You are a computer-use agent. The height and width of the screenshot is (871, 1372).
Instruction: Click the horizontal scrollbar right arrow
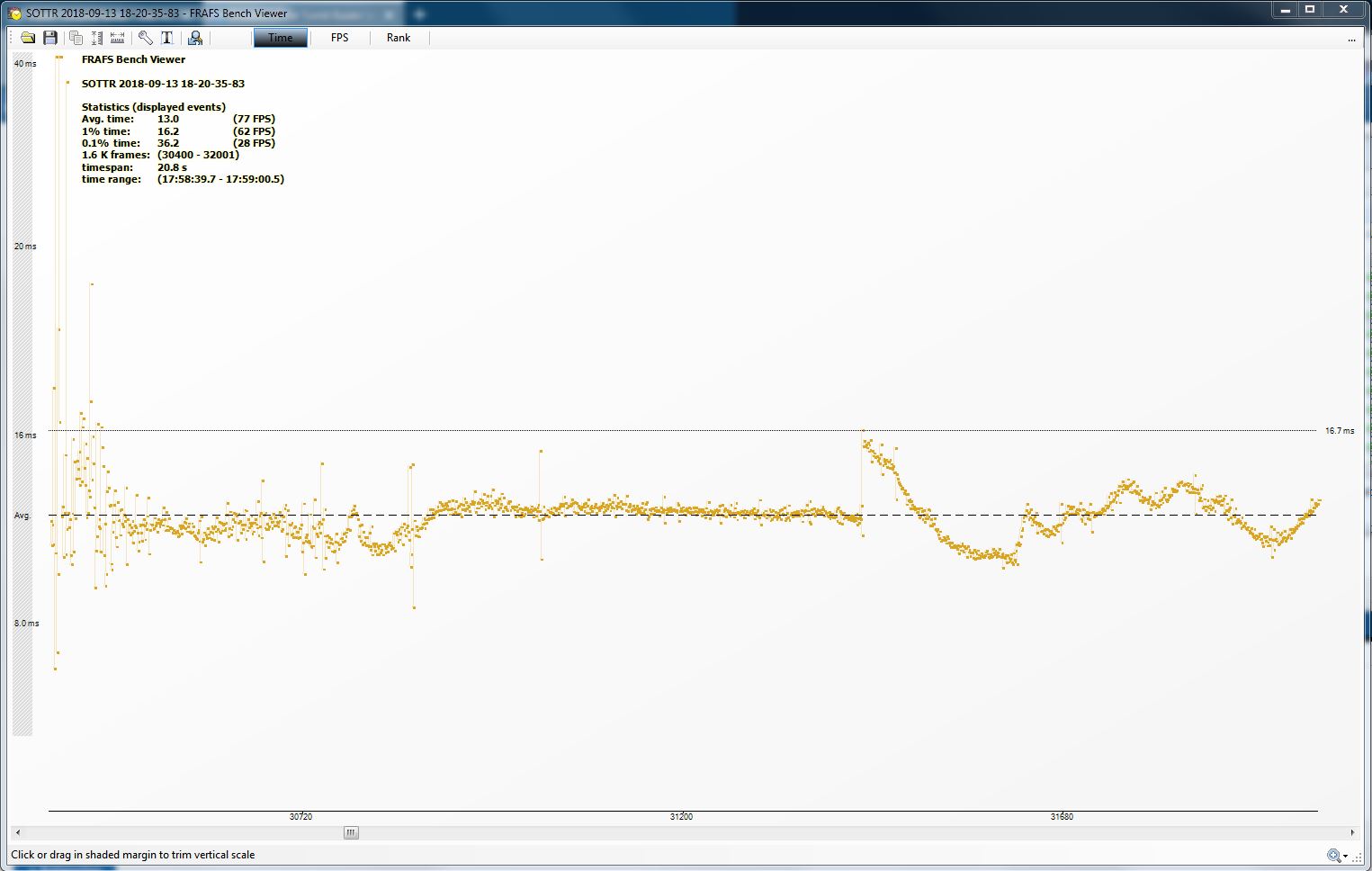1352,833
